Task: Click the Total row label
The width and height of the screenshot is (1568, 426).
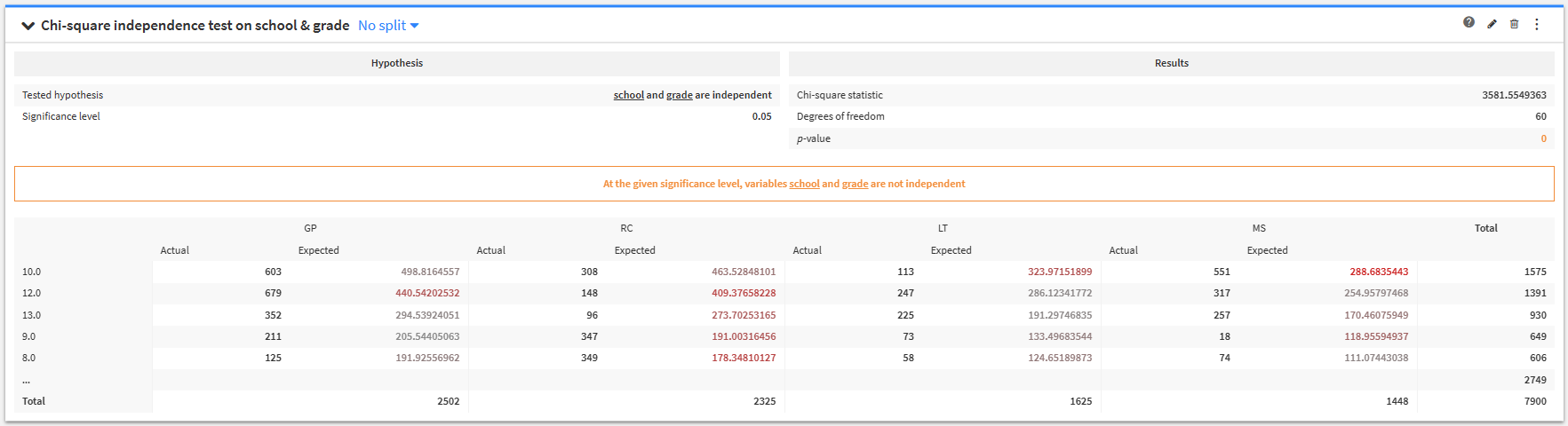Action: click(x=34, y=401)
